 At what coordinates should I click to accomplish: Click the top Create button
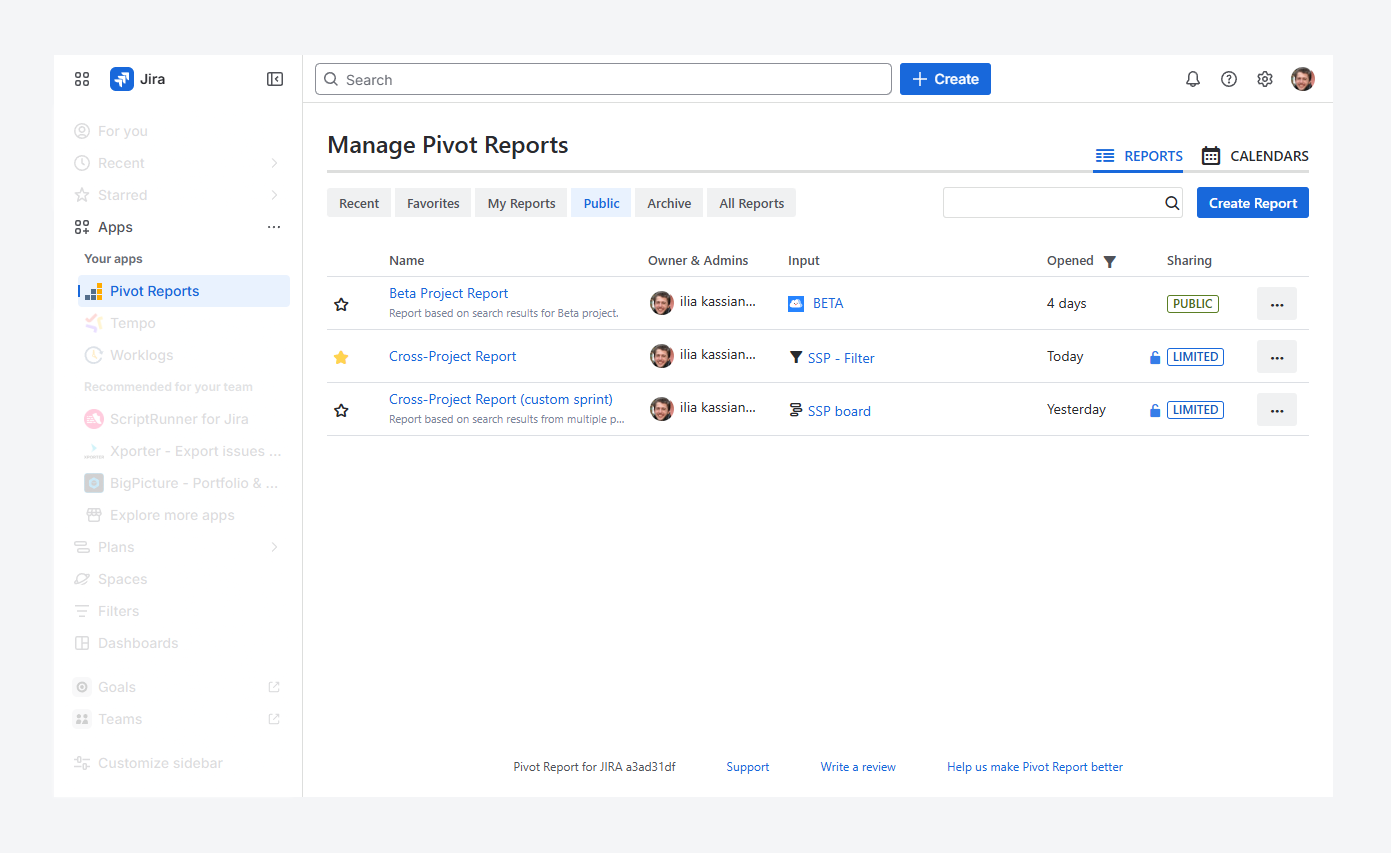pos(945,79)
